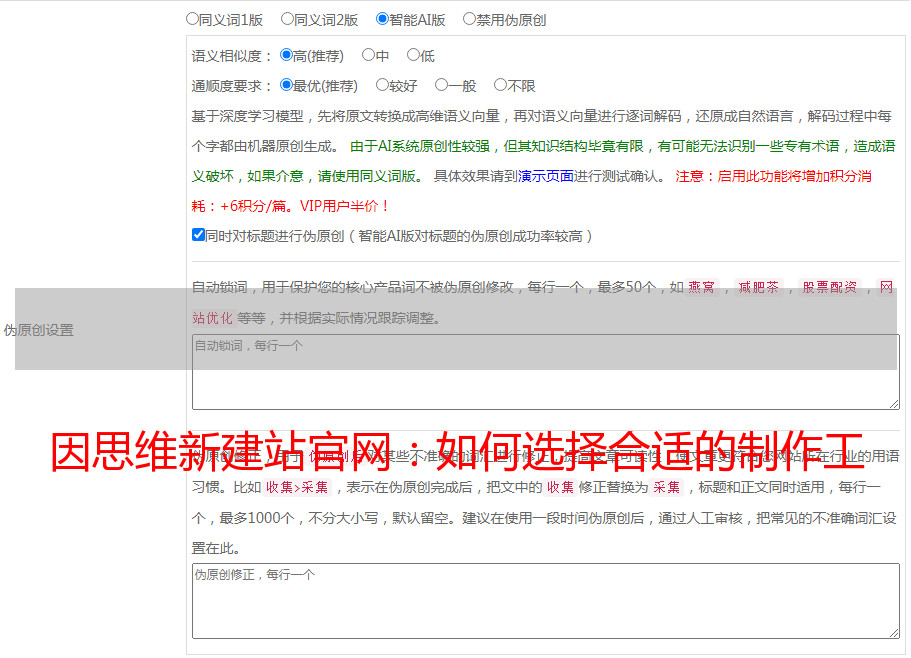This screenshot has height=658, width=911.
Task: Set 语义相似度 to 低
Action: click(x=413, y=55)
